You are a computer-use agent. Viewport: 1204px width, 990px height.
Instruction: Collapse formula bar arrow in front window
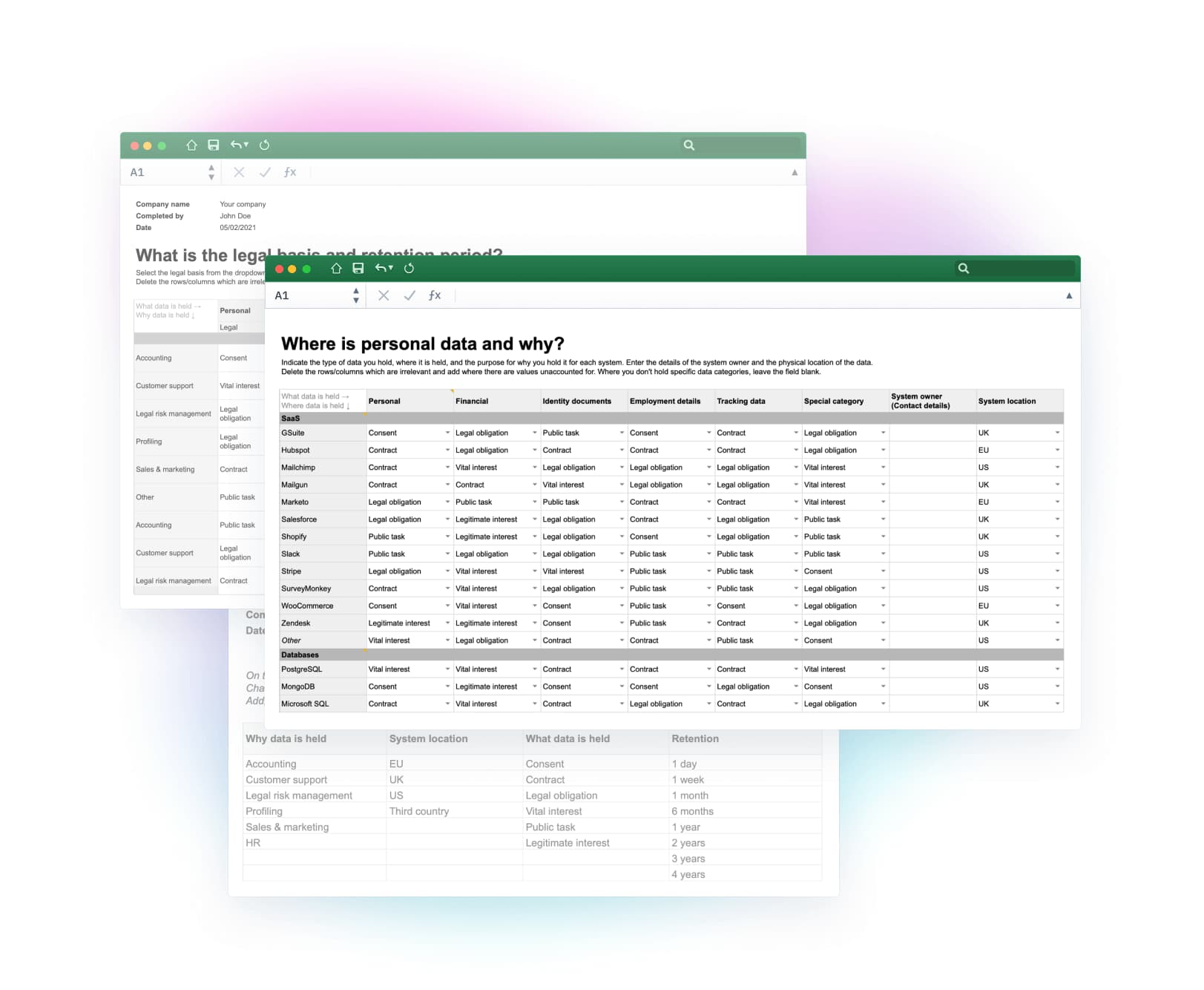pyautogui.click(x=1069, y=295)
